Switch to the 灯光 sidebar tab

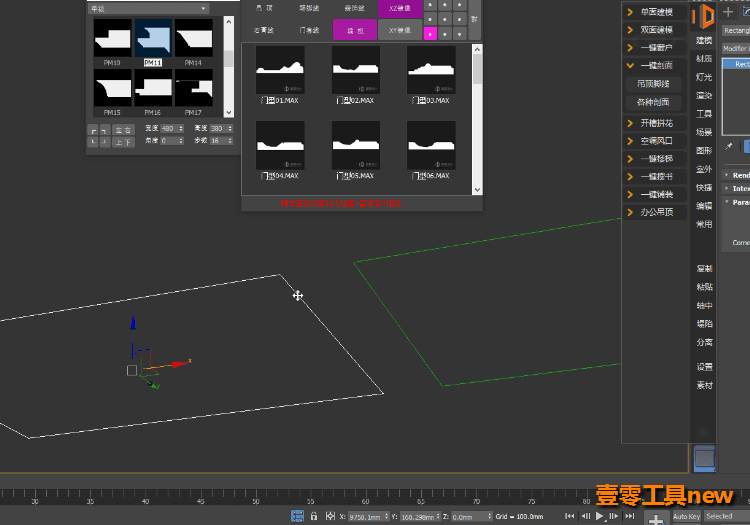tap(704, 77)
